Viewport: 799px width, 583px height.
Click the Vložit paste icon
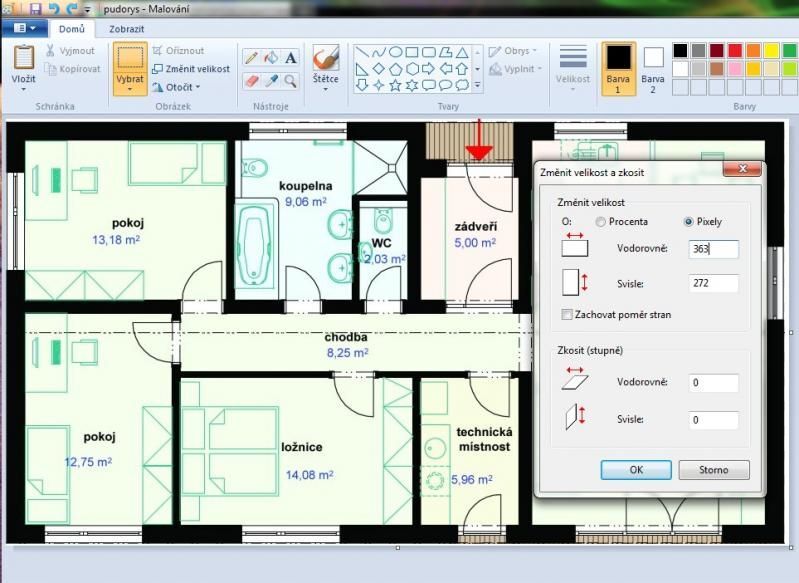23,58
